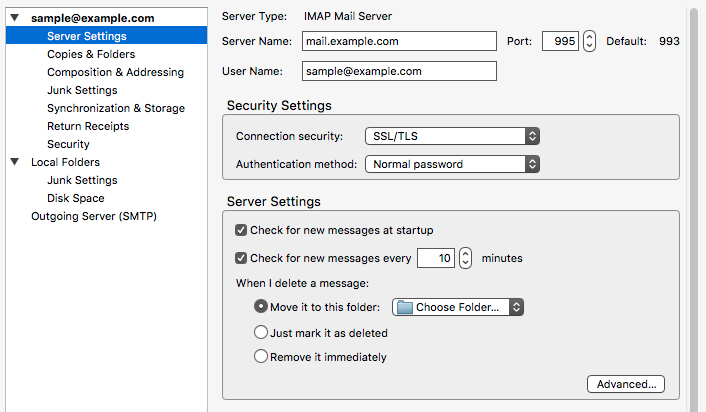Open the Connection security dropdown

coord(452,136)
